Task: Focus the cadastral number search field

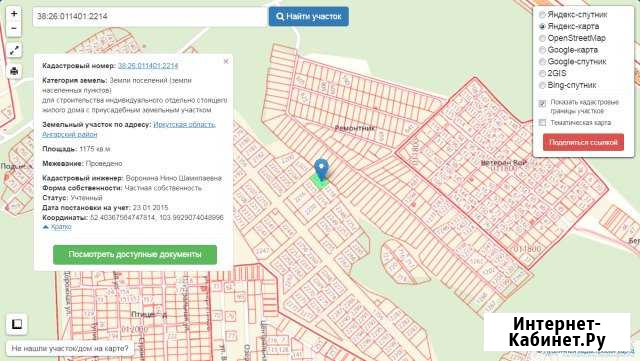Action: (149, 16)
